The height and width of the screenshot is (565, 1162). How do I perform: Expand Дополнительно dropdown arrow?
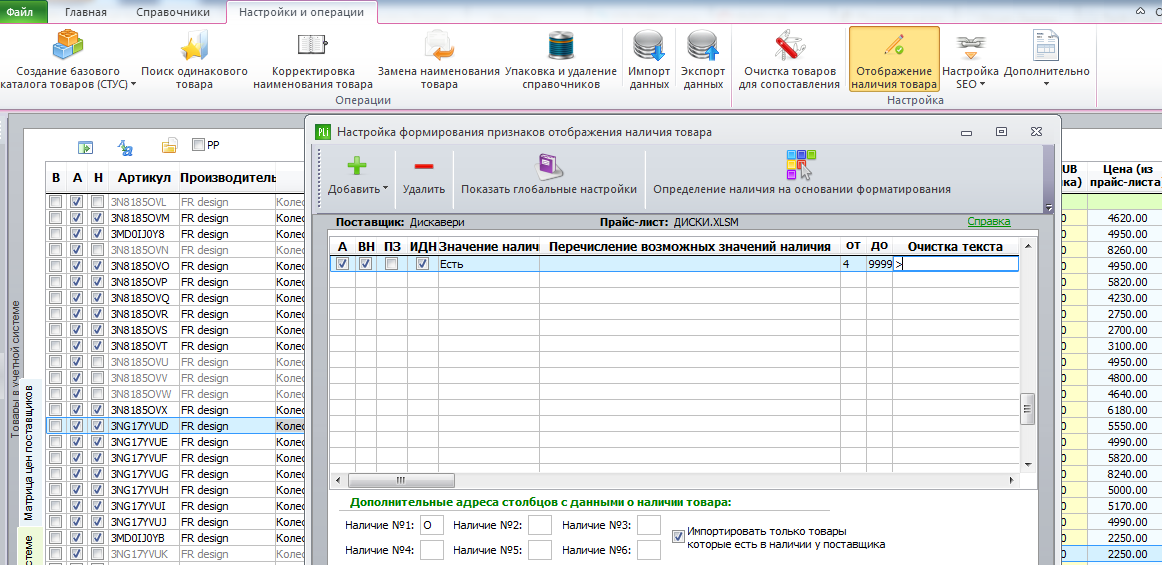coord(1046,85)
